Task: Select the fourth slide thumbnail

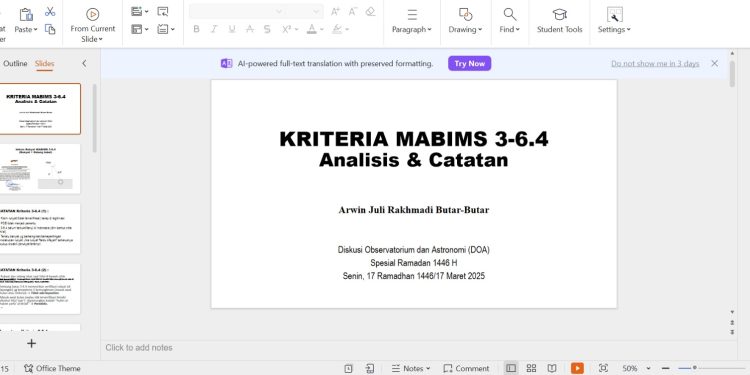Action: pos(39,289)
